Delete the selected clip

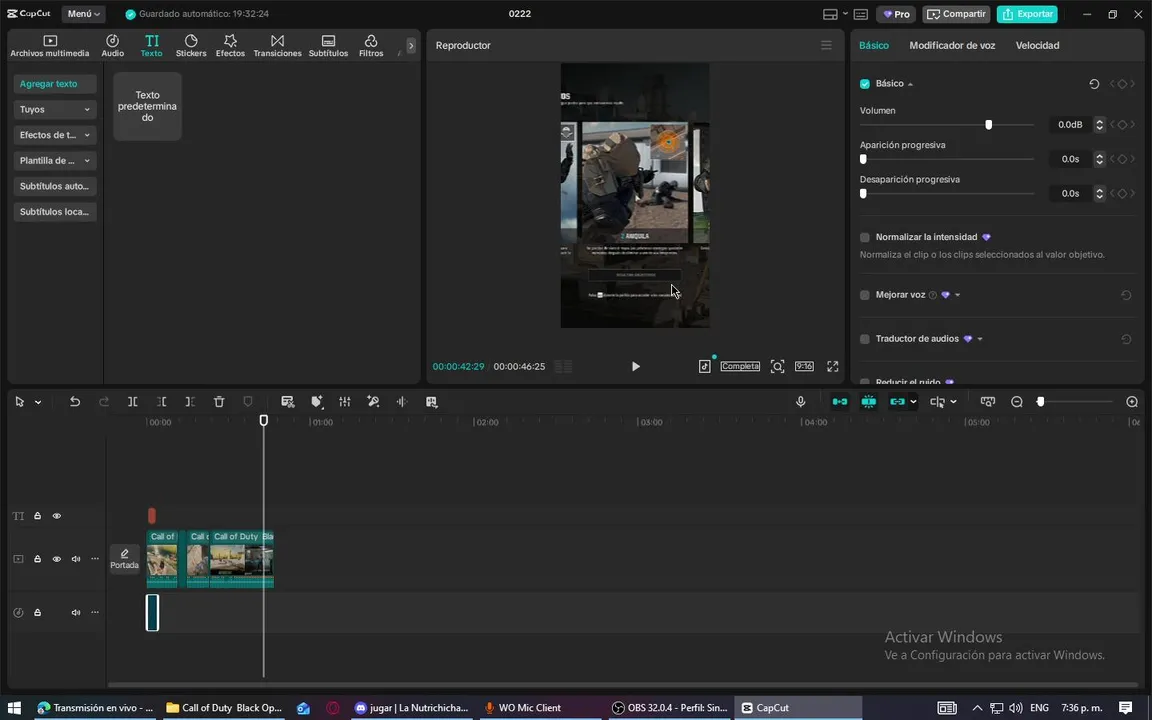[x=219, y=402]
